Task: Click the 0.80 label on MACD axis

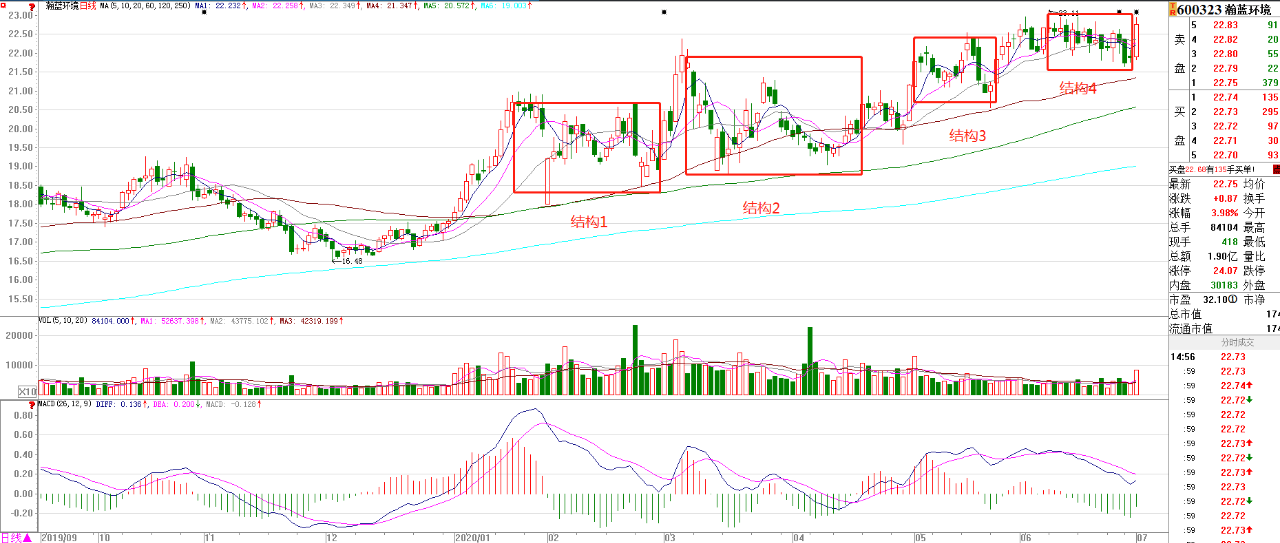Action: coord(23,416)
